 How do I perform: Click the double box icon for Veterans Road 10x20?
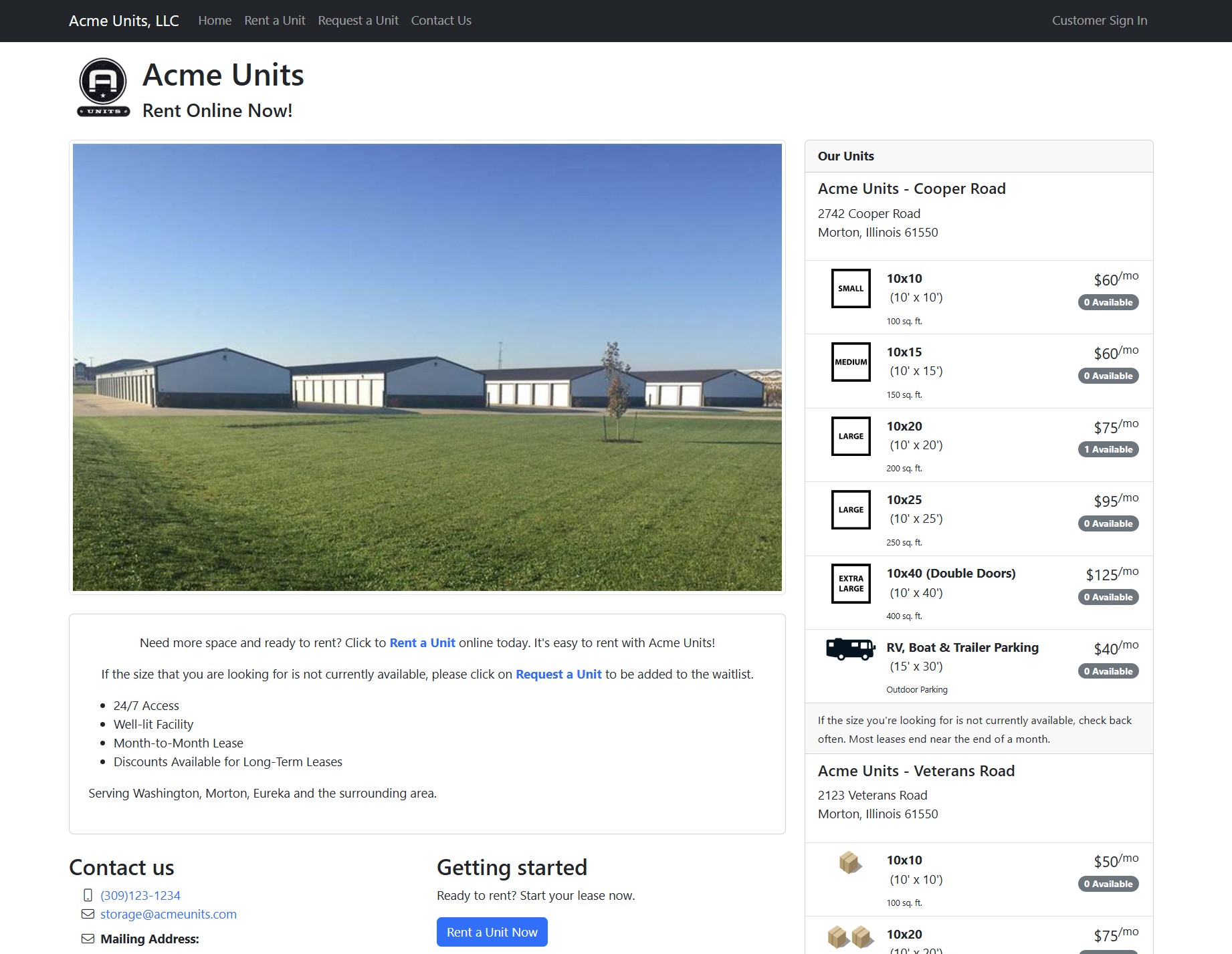[x=851, y=937]
